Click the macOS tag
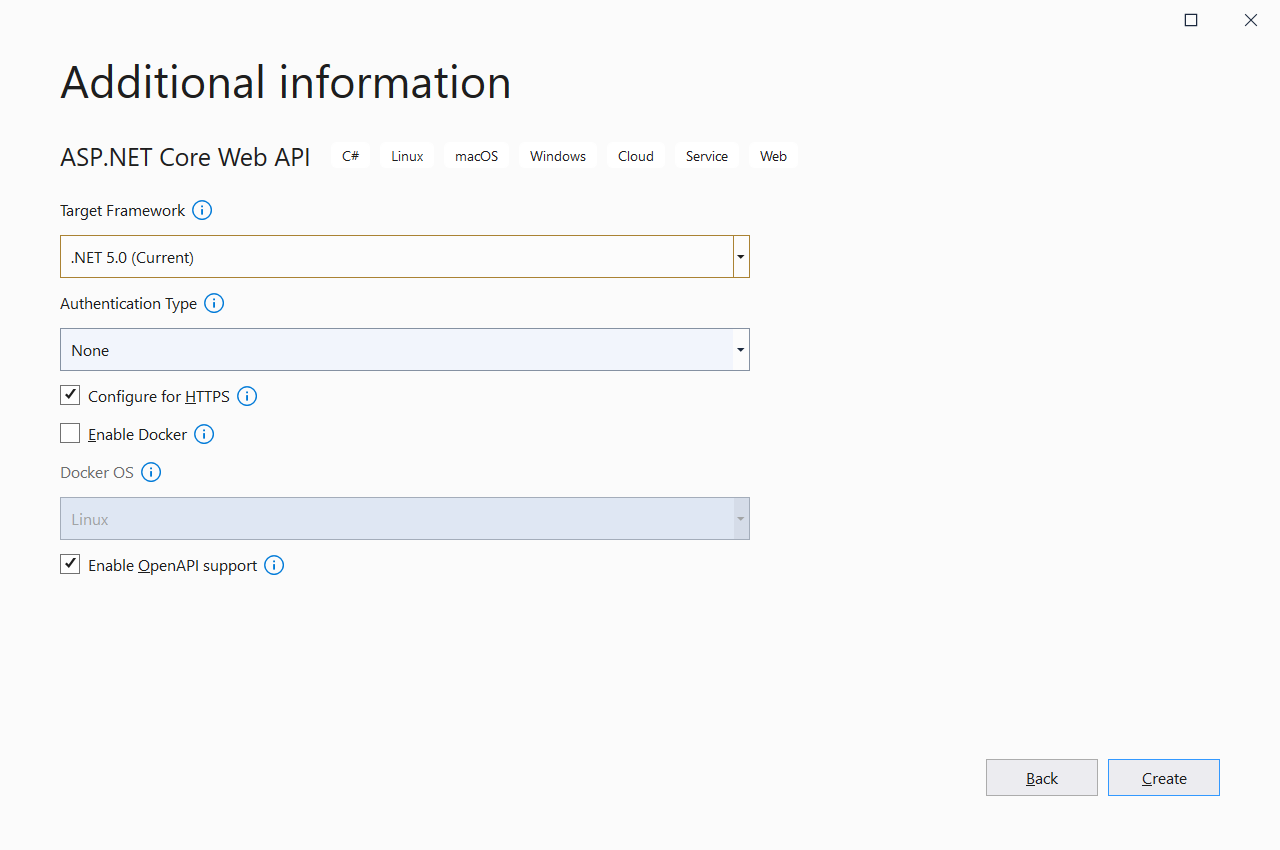This screenshot has width=1280, height=850. pyautogui.click(x=476, y=156)
